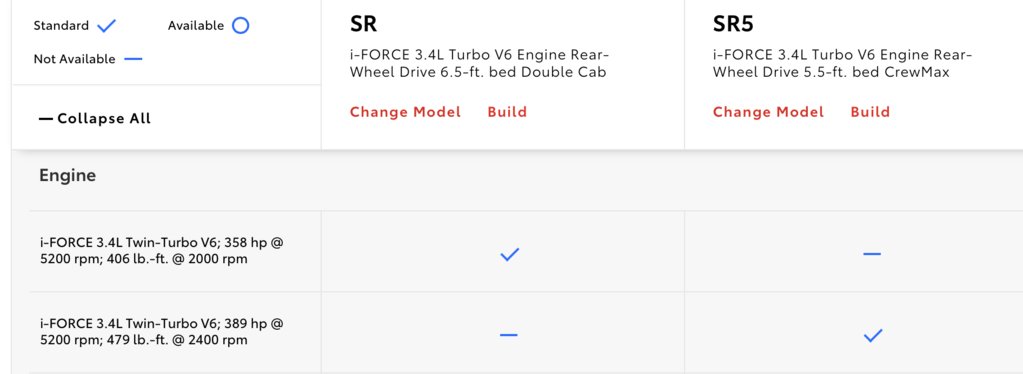
Task: Click the SR trim heading
Action: tap(363, 24)
